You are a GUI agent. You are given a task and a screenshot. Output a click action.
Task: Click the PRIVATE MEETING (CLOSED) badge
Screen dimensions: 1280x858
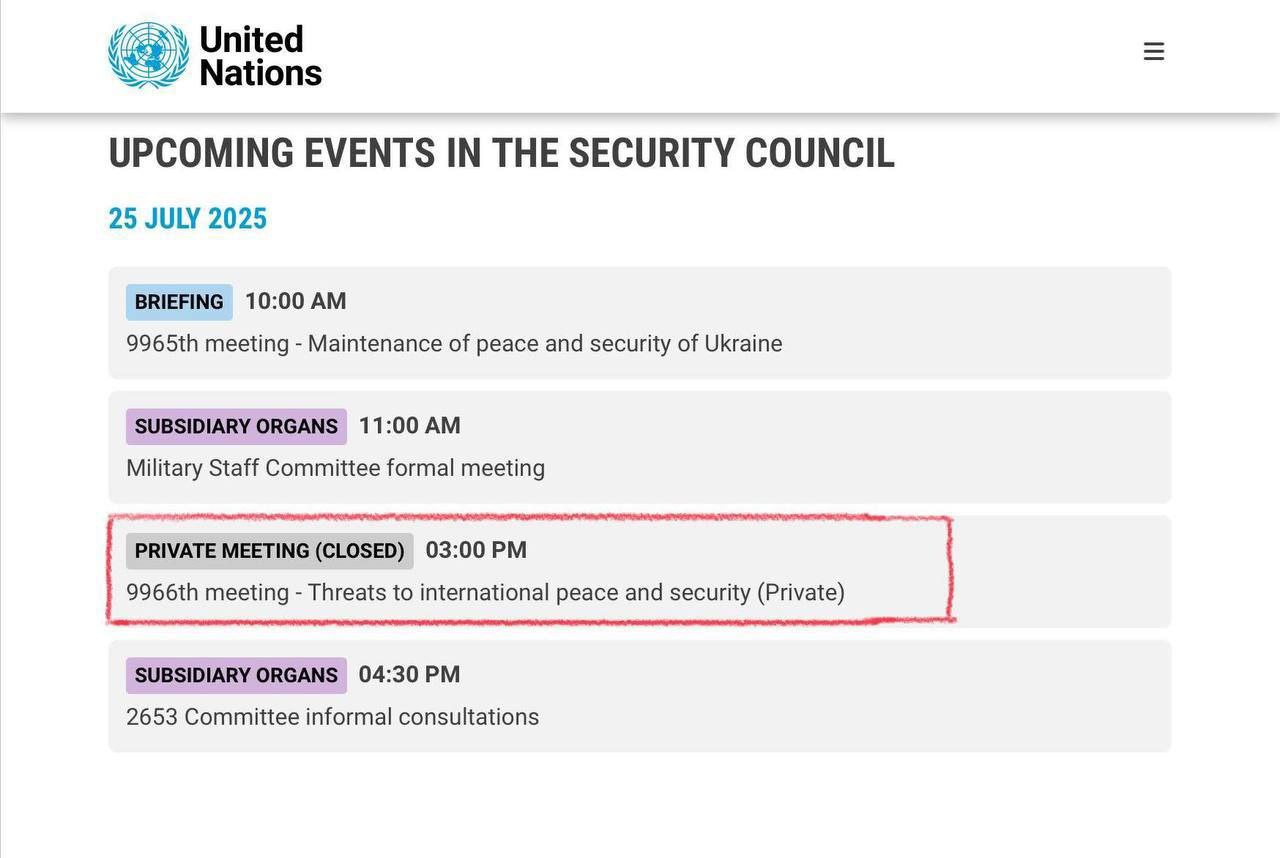coord(270,551)
